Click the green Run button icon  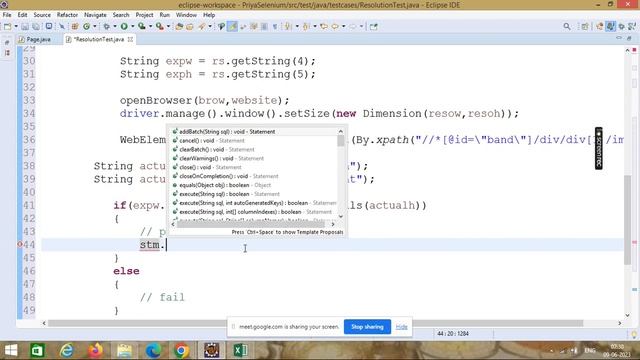point(124,27)
